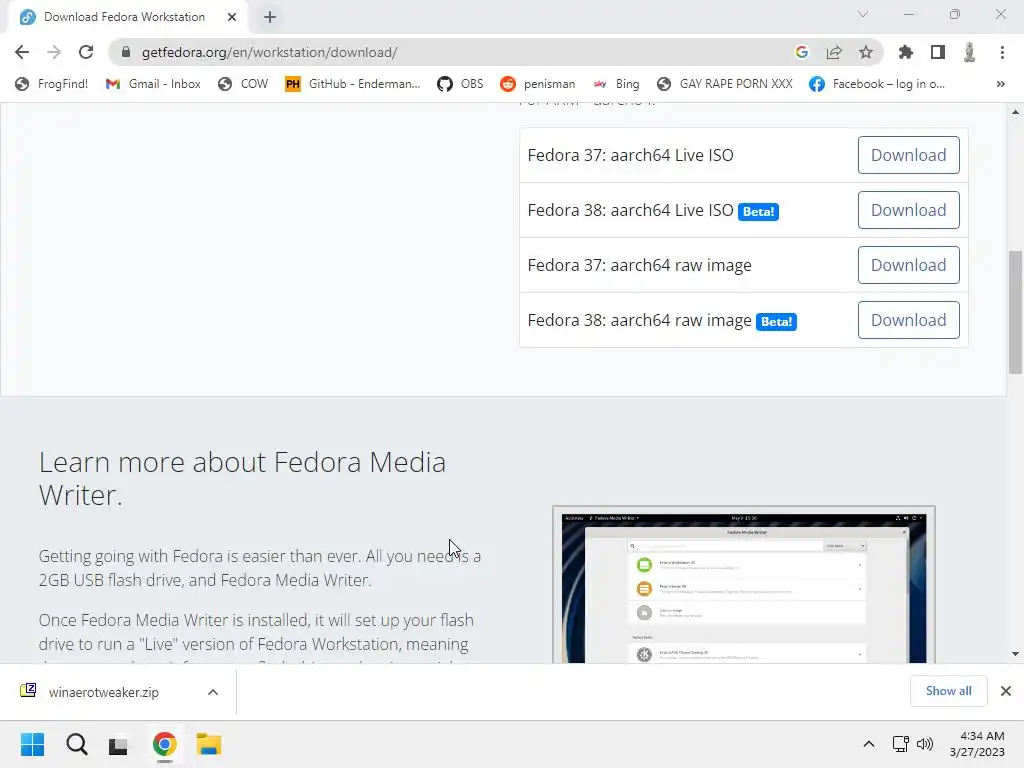The image size is (1024, 768).
Task: Open Windows Search from the taskbar
Action: click(76, 744)
